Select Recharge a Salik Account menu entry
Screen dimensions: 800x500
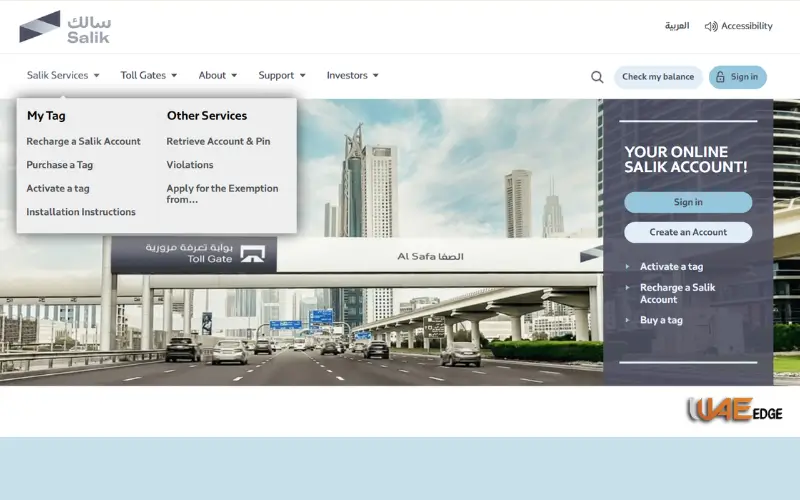point(83,141)
